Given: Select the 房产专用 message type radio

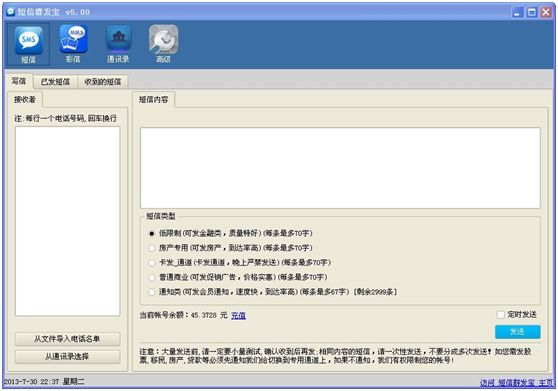Looking at the screenshot, I should 152,248.
